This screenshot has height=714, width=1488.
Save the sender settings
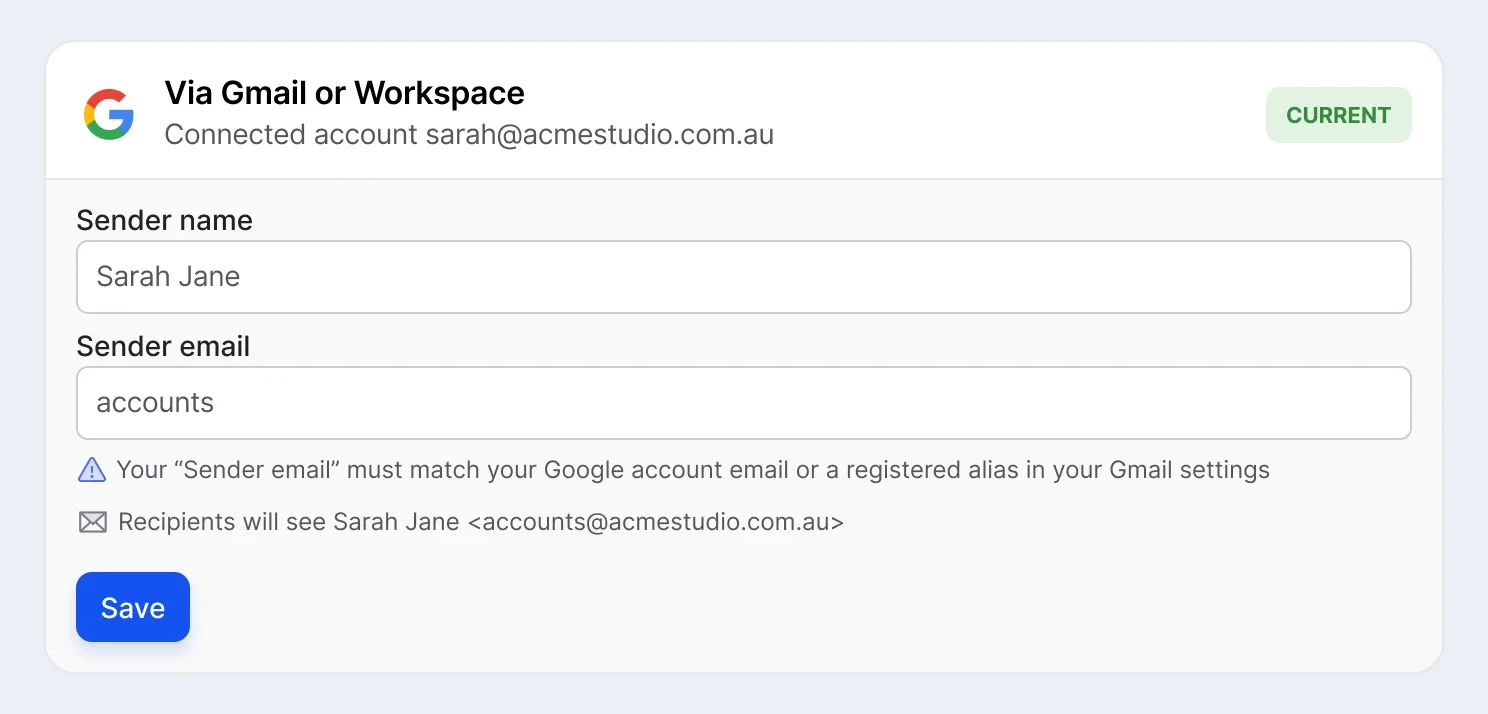pos(133,607)
